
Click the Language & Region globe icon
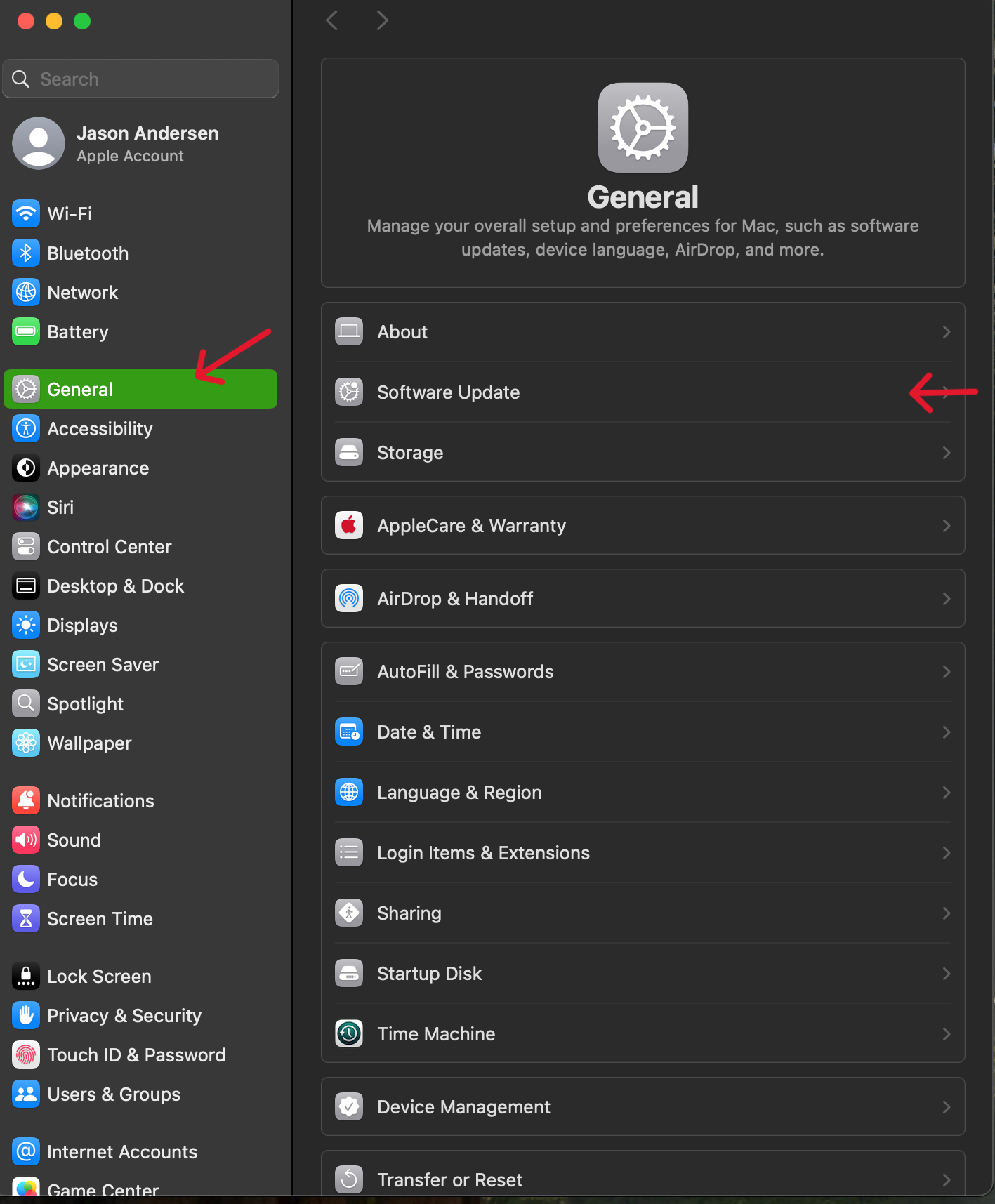(x=349, y=792)
